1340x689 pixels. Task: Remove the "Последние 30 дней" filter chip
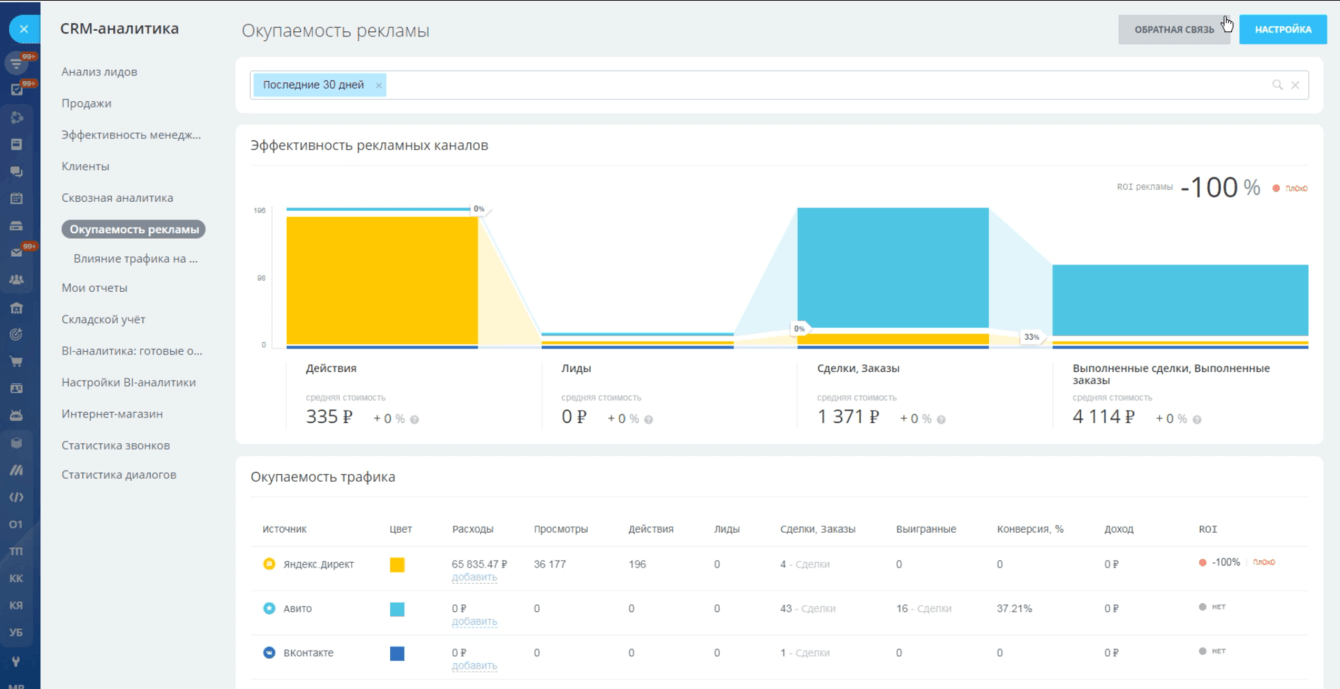pos(379,86)
